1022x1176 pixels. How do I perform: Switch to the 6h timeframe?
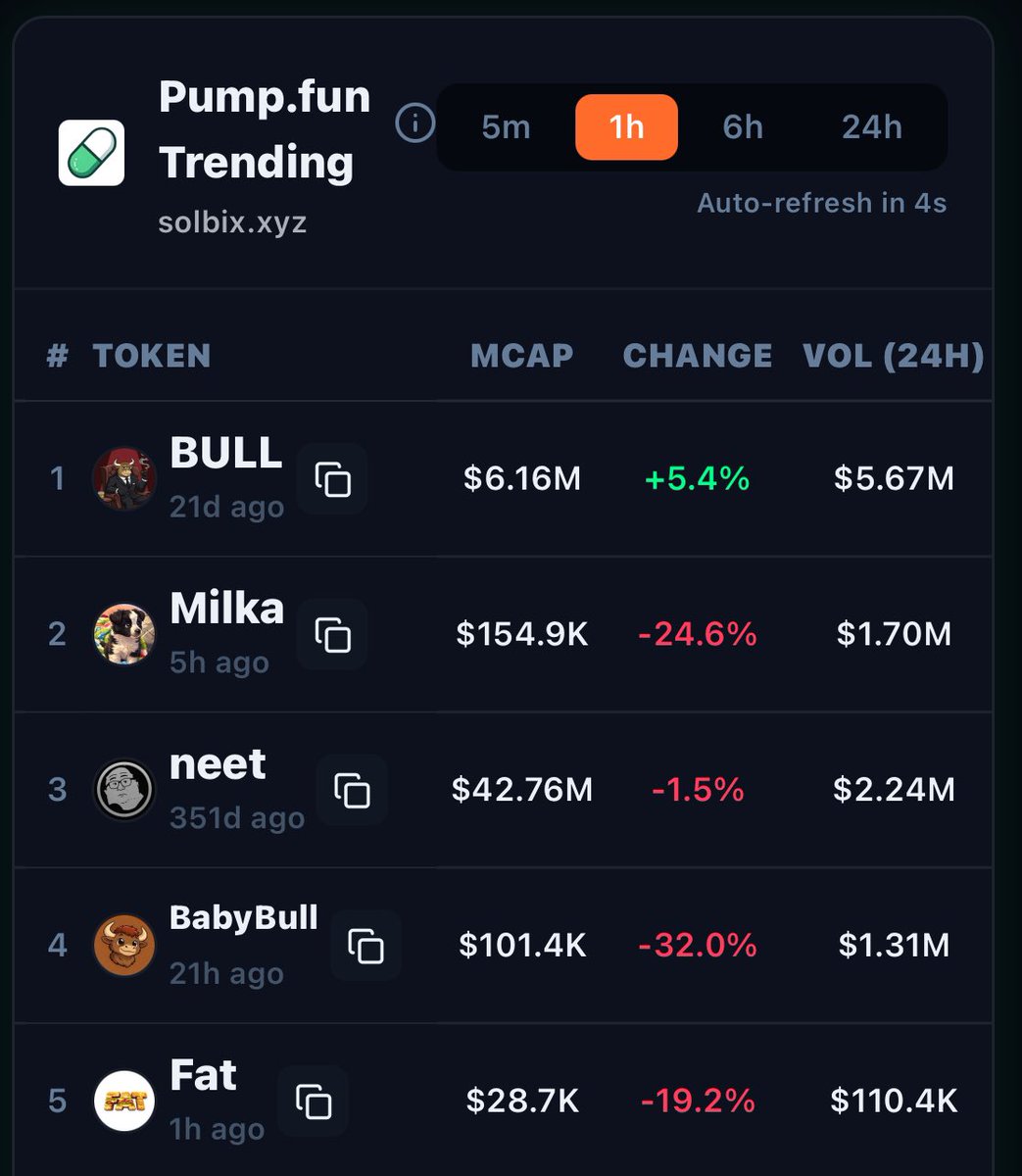click(x=743, y=127)
